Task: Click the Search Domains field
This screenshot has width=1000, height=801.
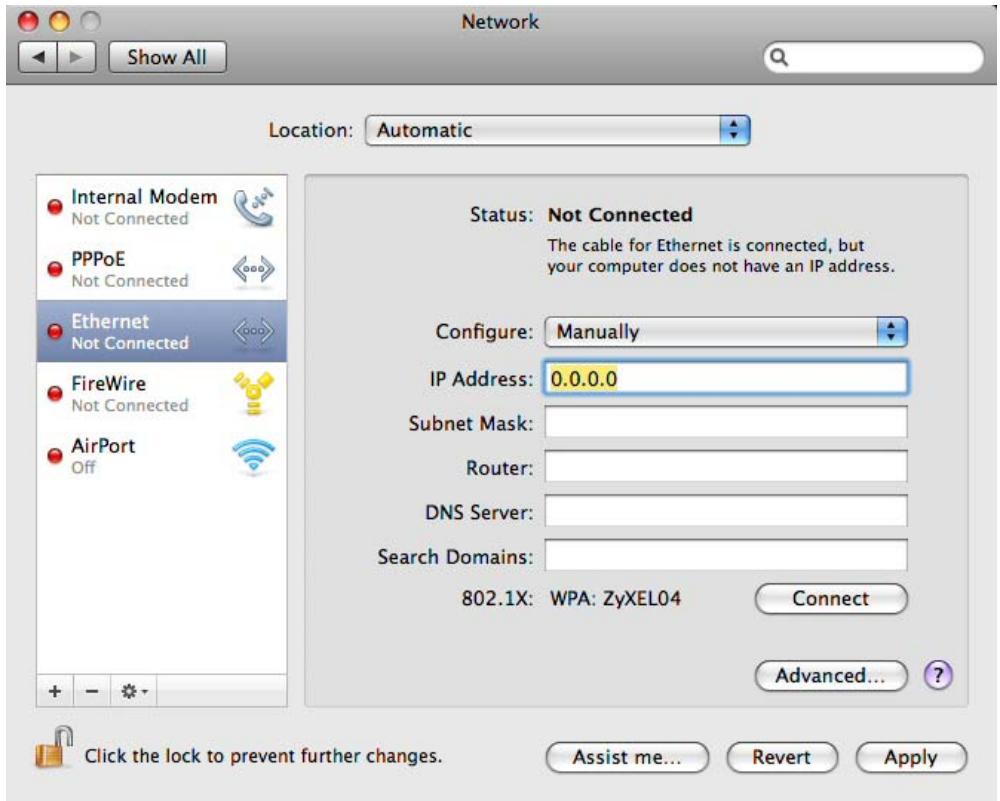Action: [726, 555]
